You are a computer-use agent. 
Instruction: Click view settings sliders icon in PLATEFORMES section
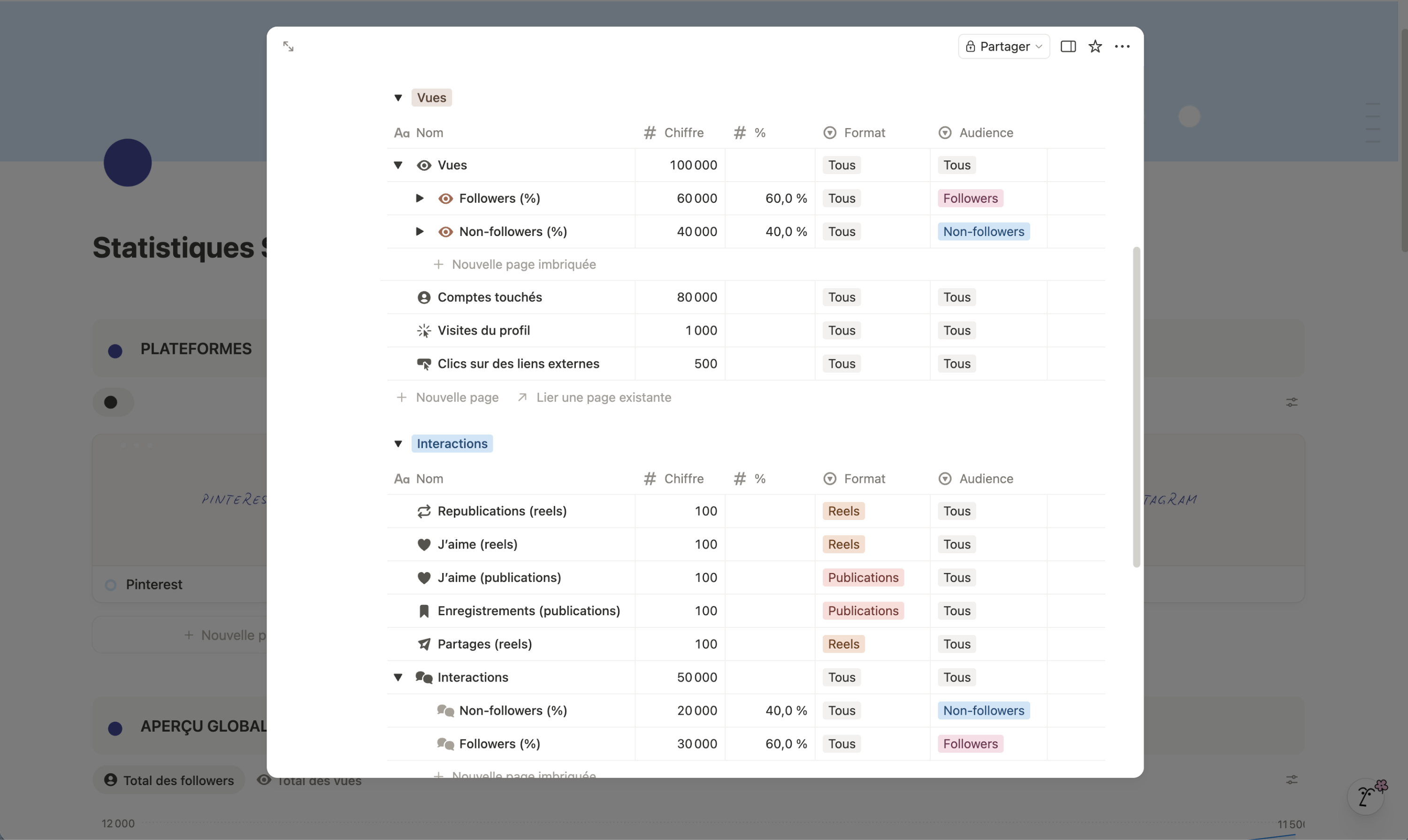click(x=1292, y=403)
